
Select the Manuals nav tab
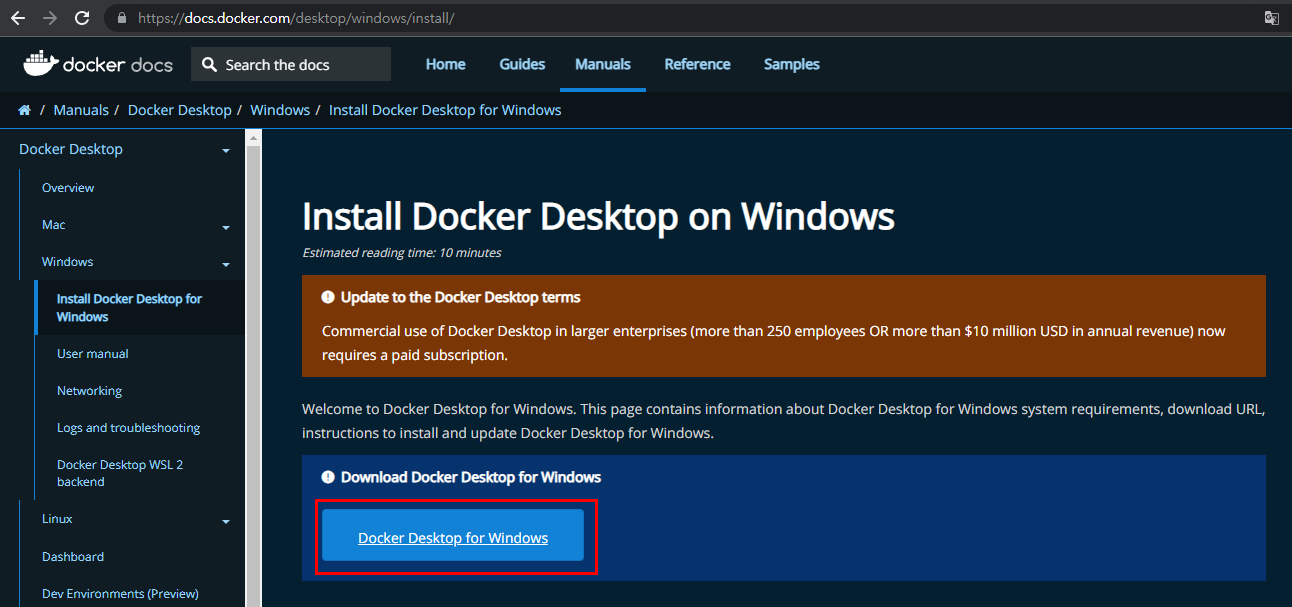pos(603,64)
